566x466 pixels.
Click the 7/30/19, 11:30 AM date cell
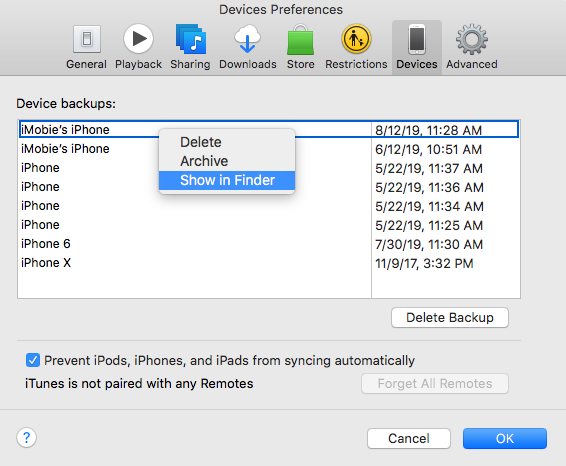(x=429, y=244)
